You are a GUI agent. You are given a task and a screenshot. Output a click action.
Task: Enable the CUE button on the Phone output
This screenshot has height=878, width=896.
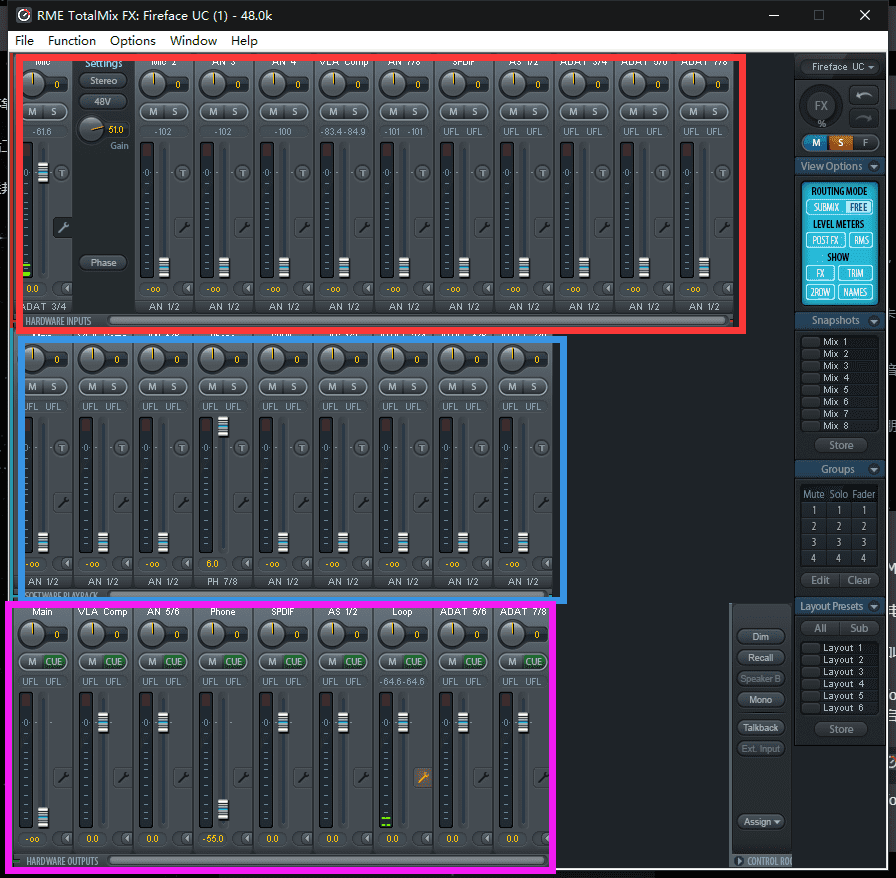point(234,661)
